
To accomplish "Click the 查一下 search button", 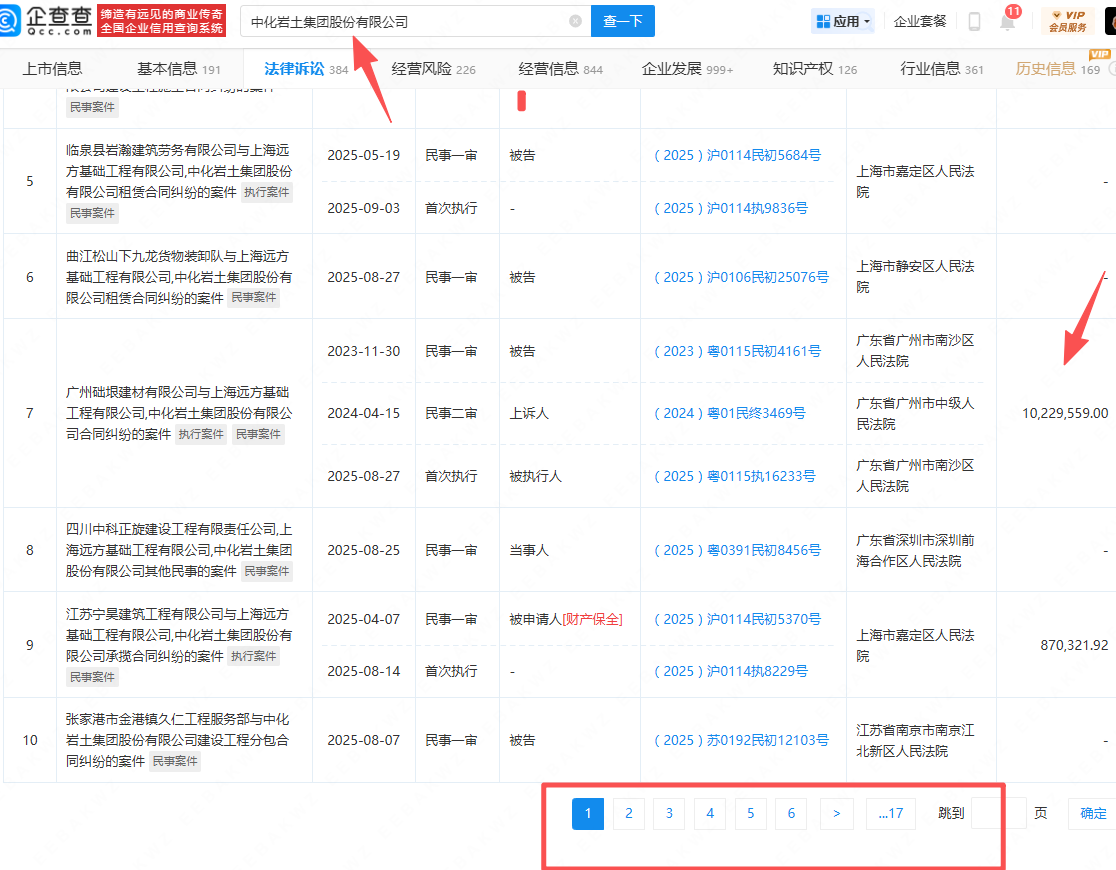I will [623, 21].
